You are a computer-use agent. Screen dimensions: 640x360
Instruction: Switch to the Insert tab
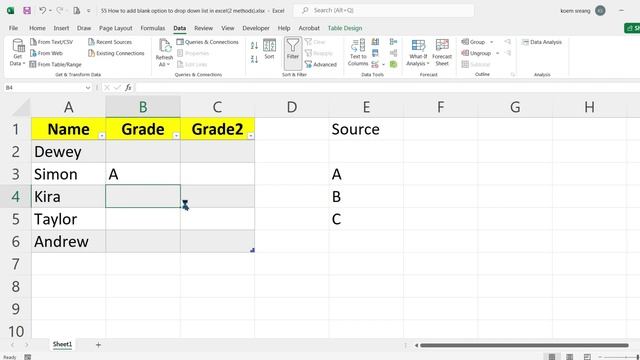click(x=61, y=28)
